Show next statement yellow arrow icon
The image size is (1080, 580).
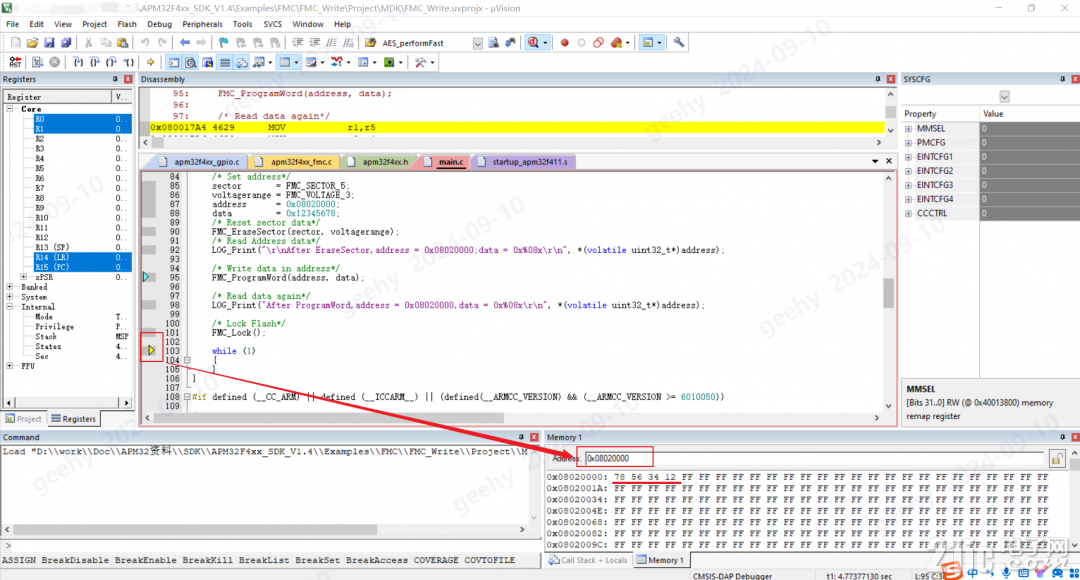click(x=150, y=62)
